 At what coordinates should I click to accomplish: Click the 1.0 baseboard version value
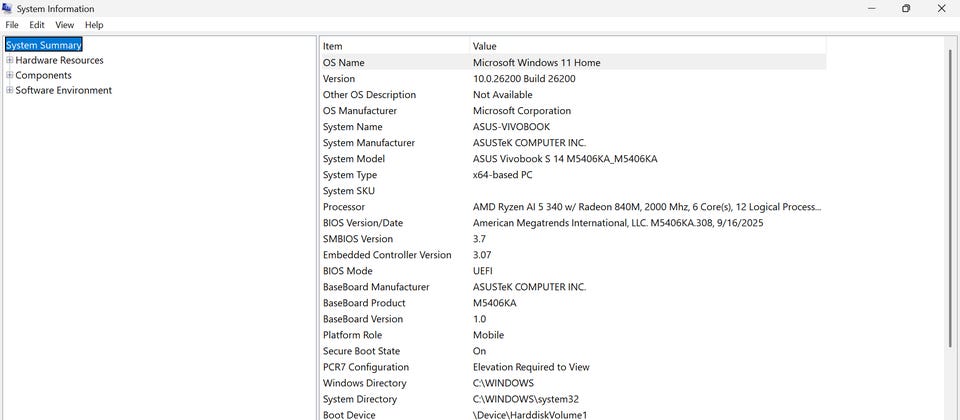(x=479, y=319)
